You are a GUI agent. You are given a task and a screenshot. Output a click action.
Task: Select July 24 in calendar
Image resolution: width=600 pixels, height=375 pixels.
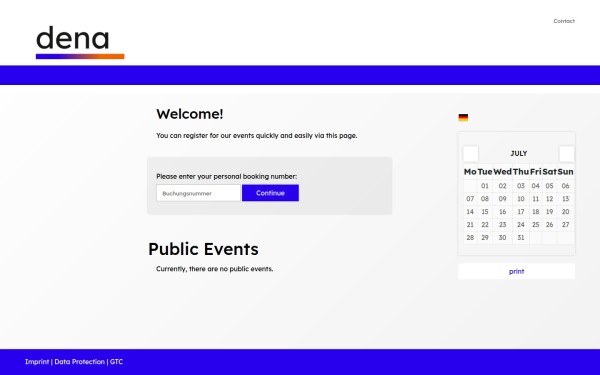tap(521, 225)
